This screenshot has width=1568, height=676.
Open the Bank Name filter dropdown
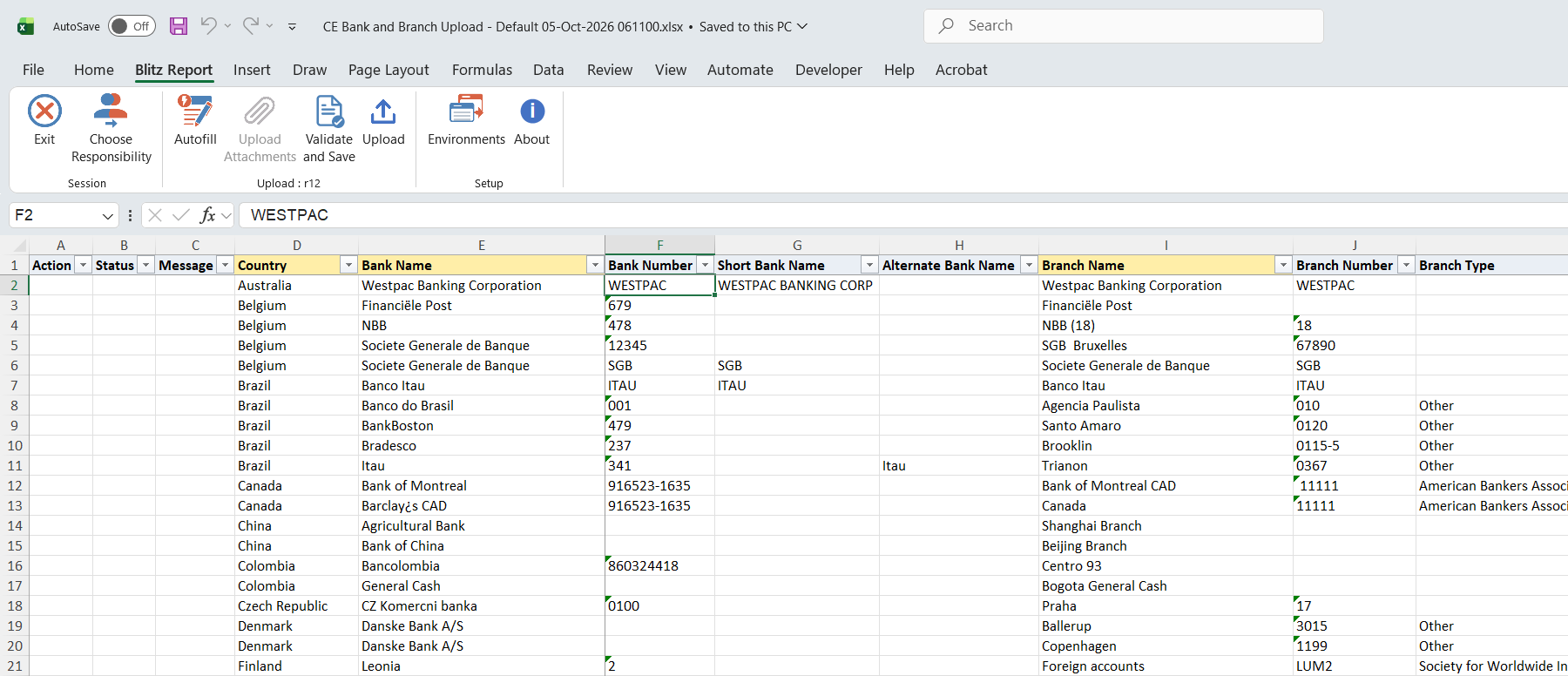(x=595, y=266)
